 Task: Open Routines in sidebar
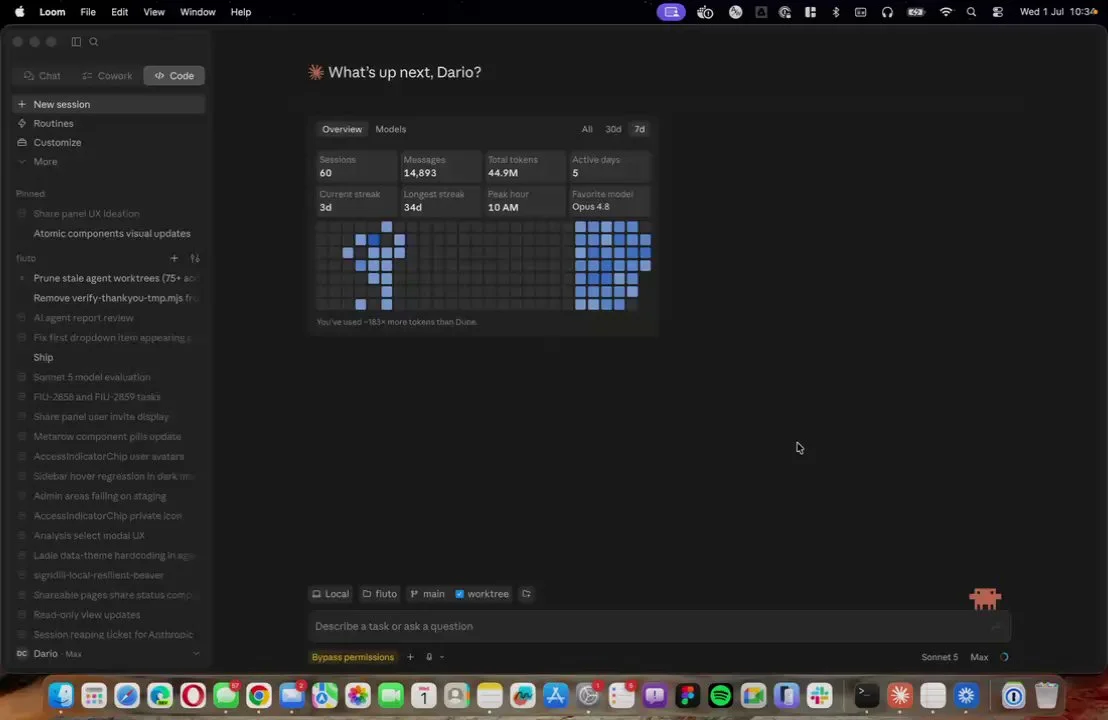109,124
